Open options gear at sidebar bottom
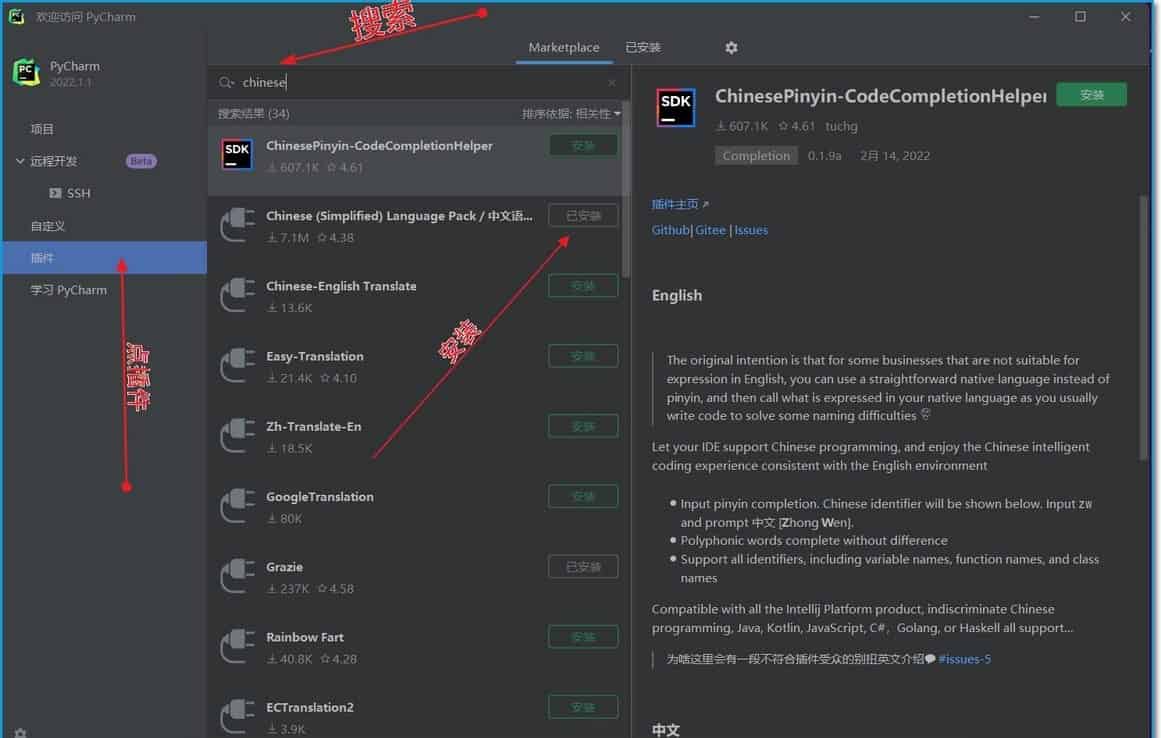Screen dimensions: 1161x738 pos(20,733)
